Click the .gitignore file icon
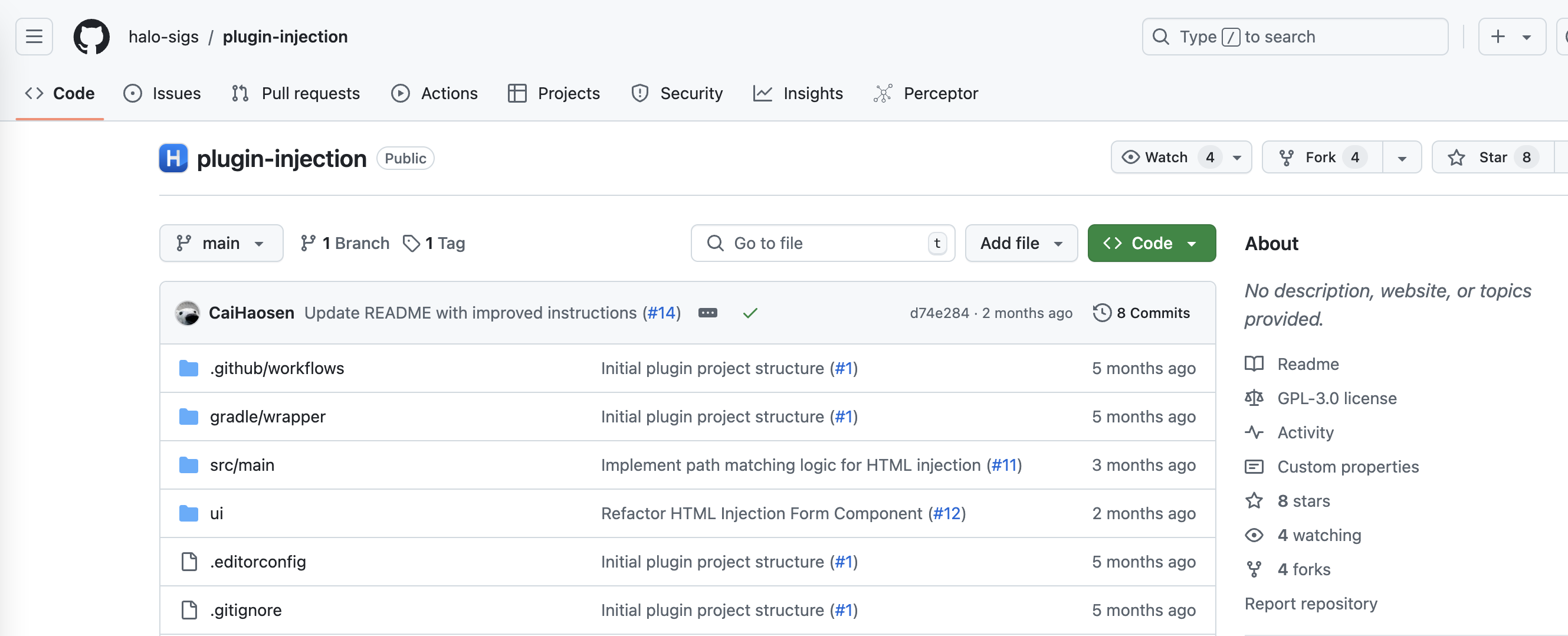This screenshot has width=1568, height=636. [x=189, y=610]
